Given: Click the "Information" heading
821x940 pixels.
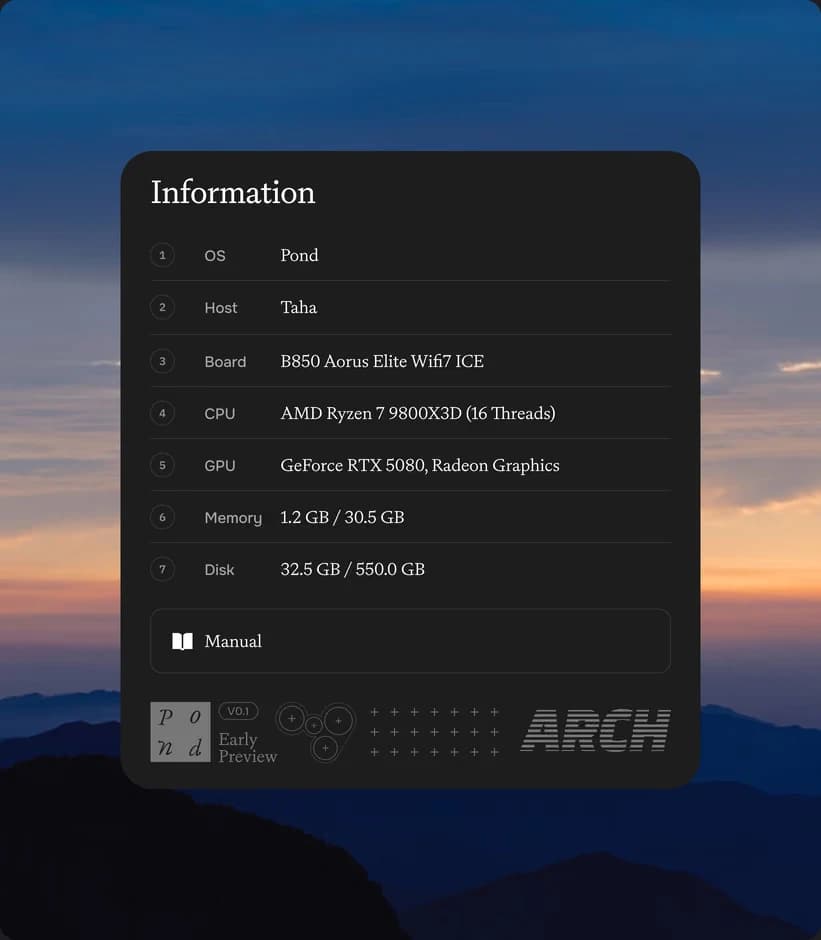Looking at the screenshot, I should [233, 192].
